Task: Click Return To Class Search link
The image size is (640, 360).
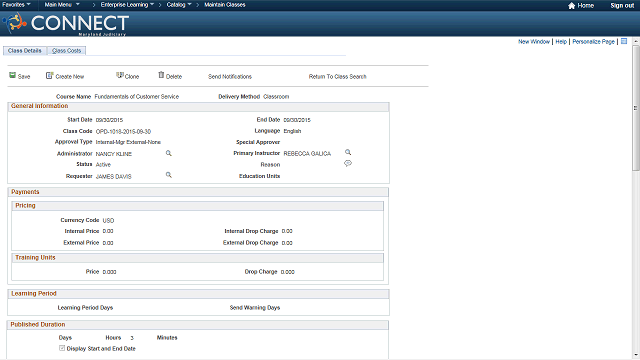Action: coord(338,77)
